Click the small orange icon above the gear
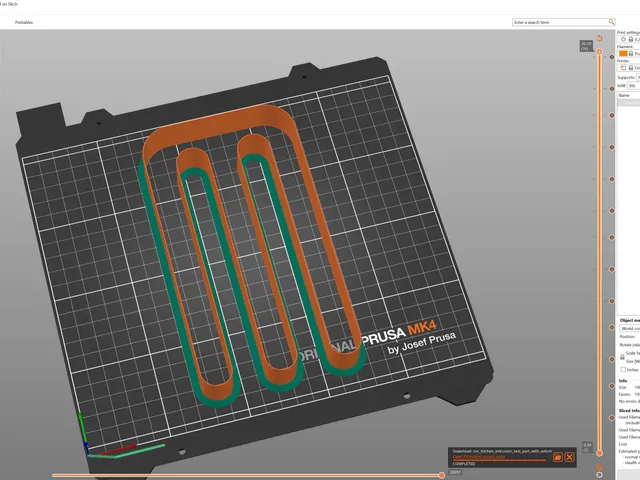Viewport: 640px width, 480px height. pyautogui.click(x=599, y=467)
